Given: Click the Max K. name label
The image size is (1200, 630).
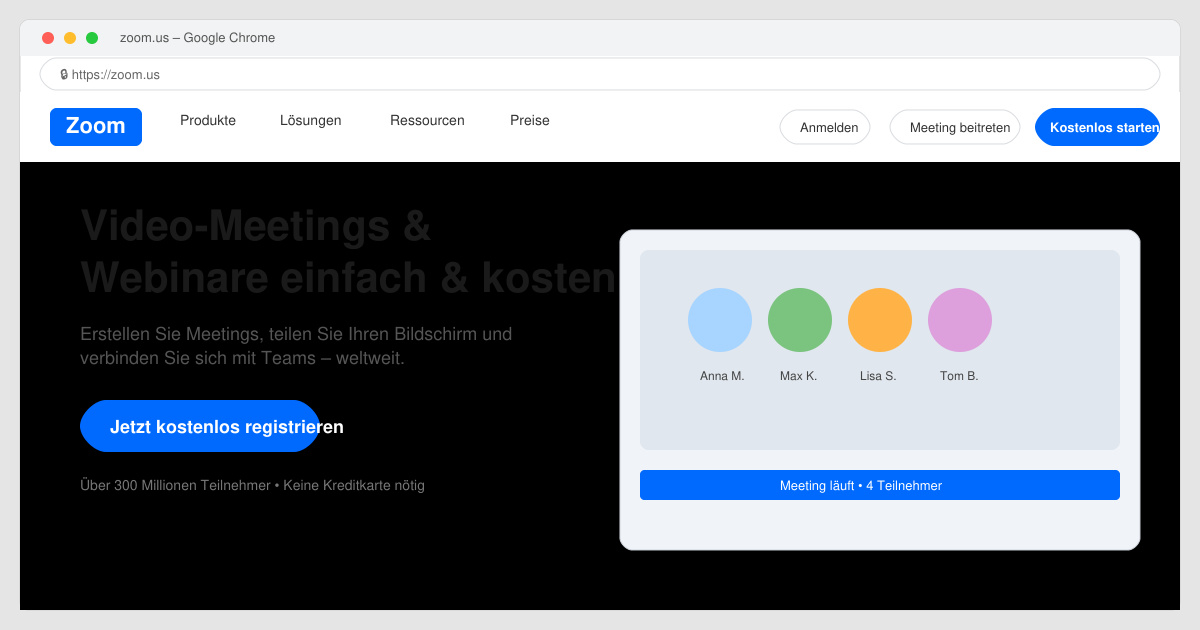Looking at the screenshot, I should click(799, 376).
